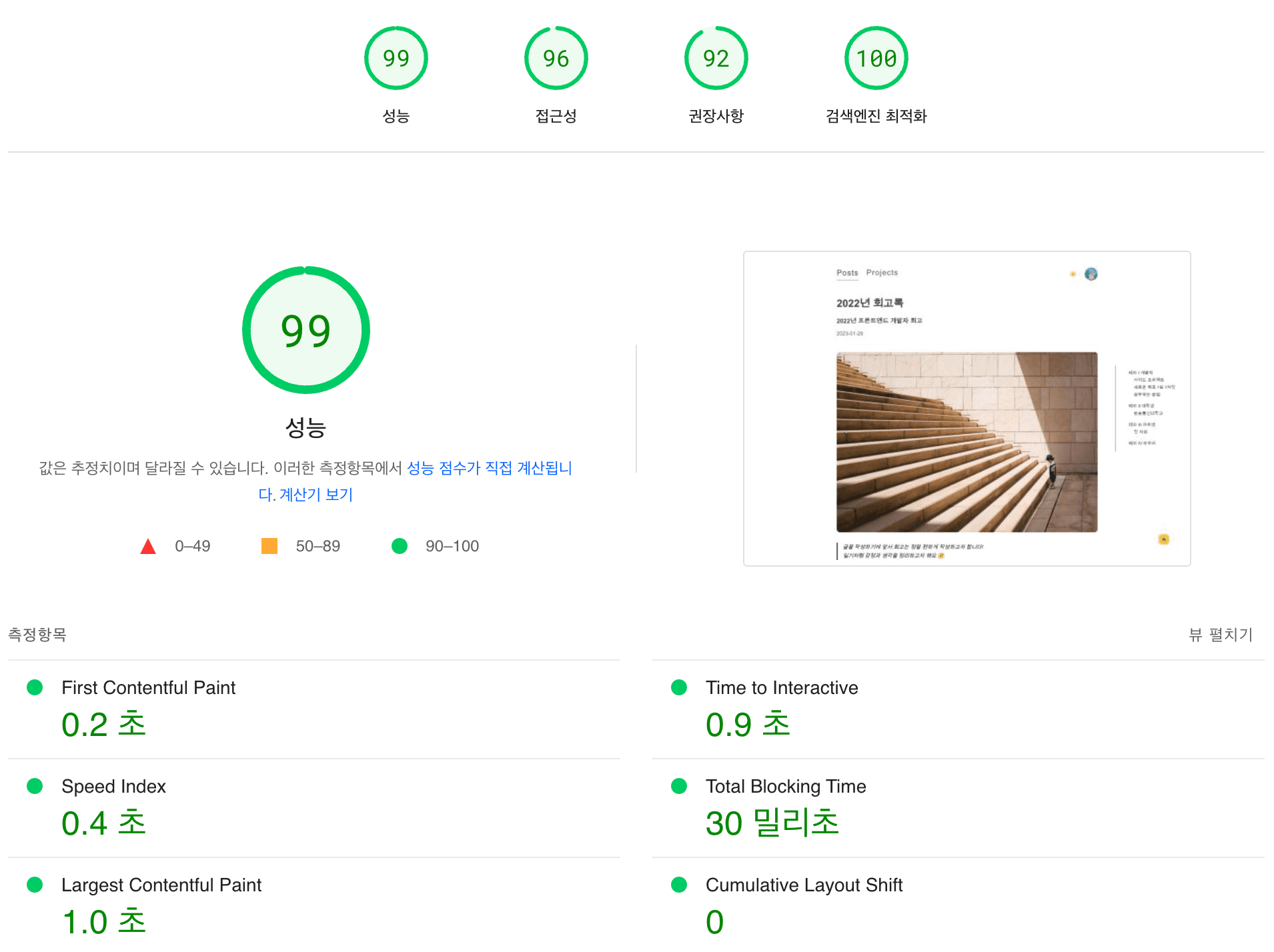Click the large 99 performance gauge
Viewport: 1274px width, 952px height.
[x=306, y=330]
